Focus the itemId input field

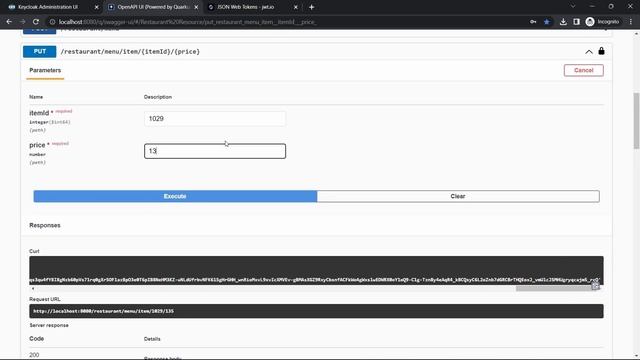coord(215,118)
